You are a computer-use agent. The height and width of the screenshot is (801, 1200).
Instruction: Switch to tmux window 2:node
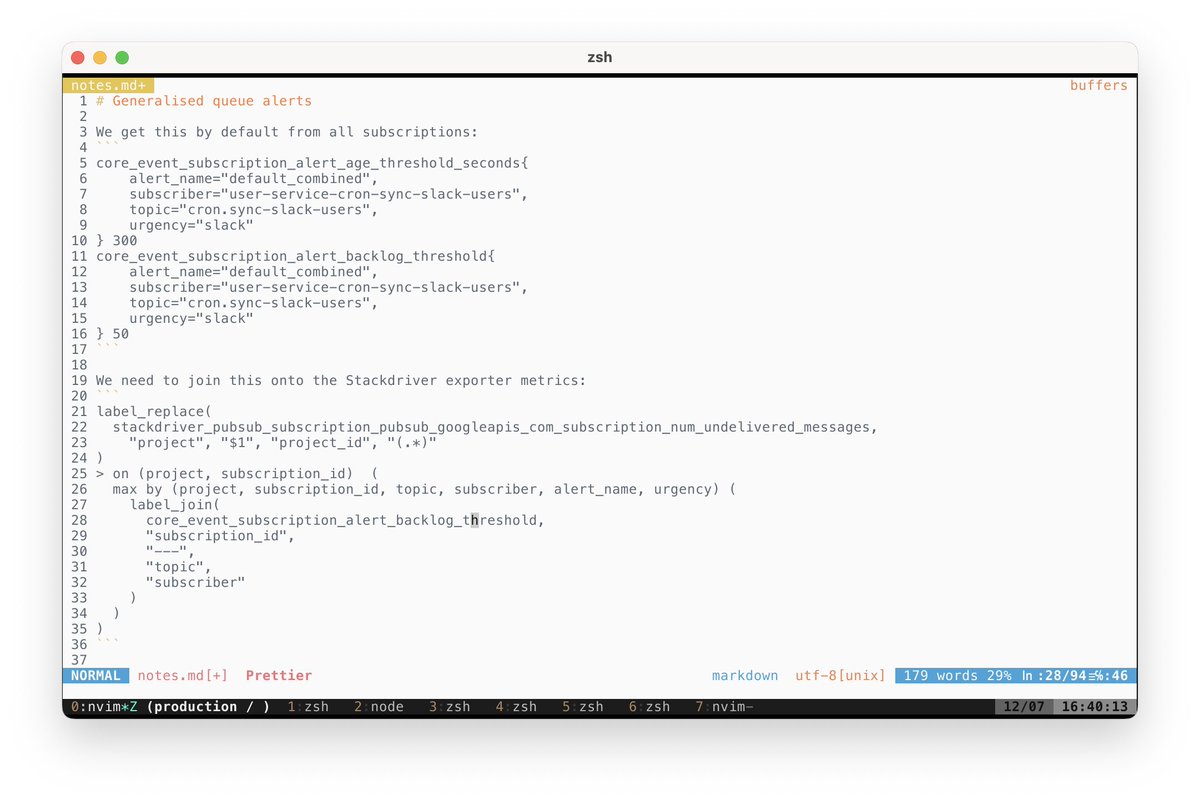click(x=379, y=707)
